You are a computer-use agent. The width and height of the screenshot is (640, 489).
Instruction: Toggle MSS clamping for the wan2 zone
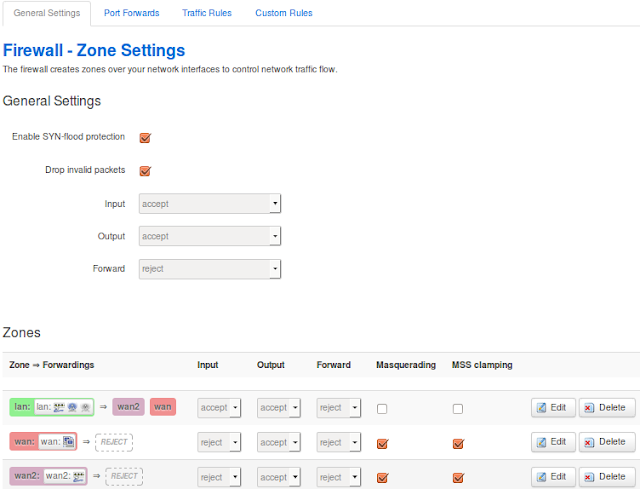click(458, 478)
